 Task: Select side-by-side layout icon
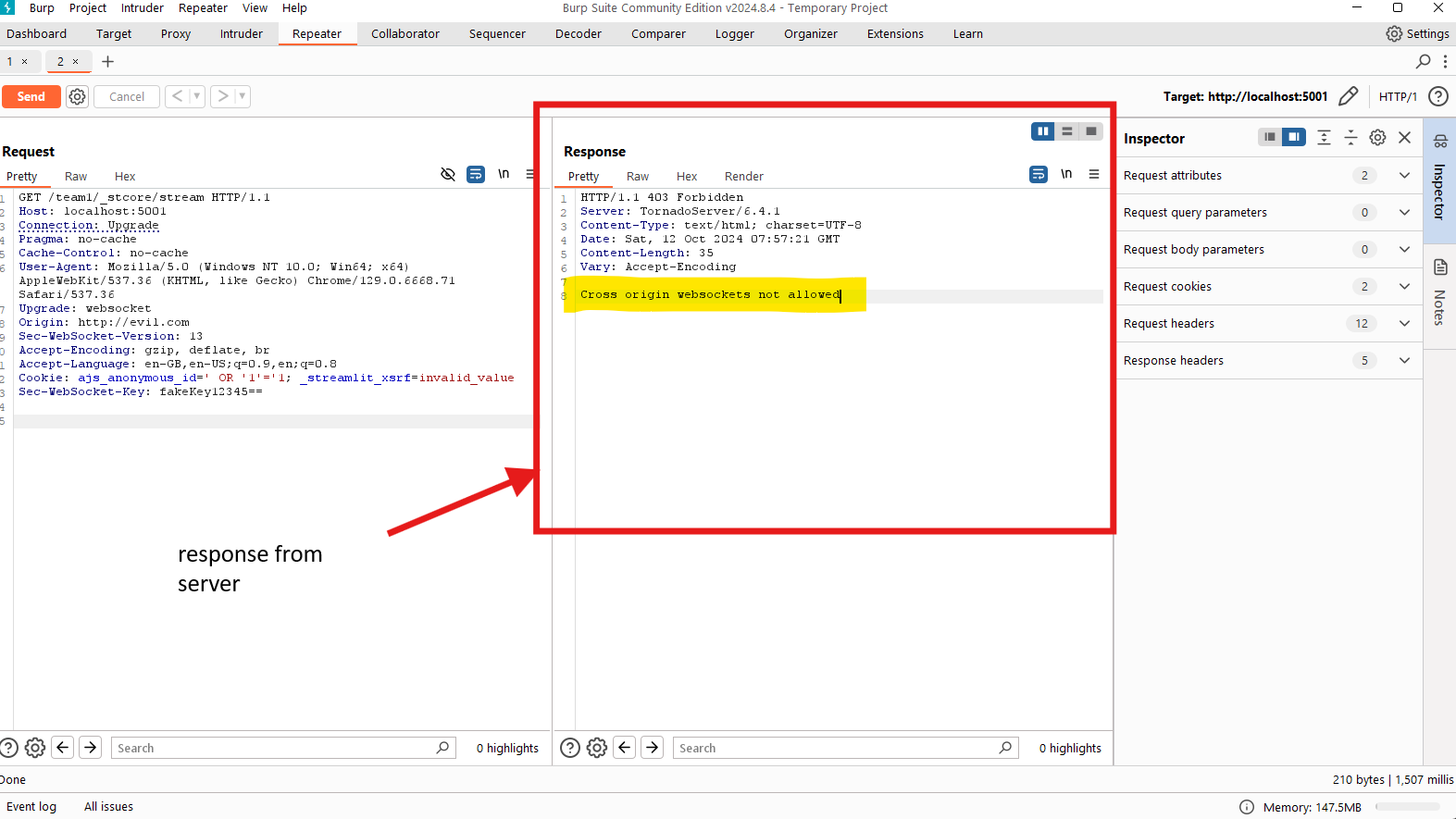pyautogui.click(x=1043, y=131)
